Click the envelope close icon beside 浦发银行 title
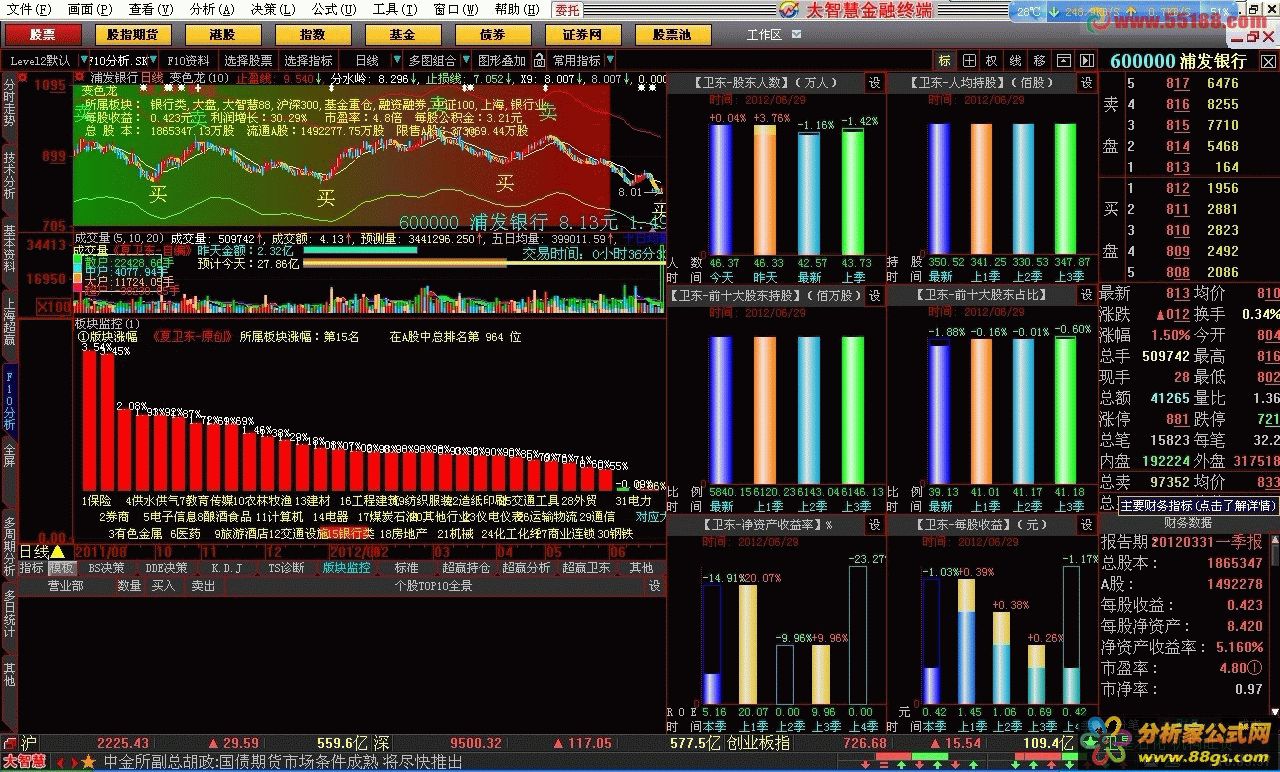 click(1267, 61)
